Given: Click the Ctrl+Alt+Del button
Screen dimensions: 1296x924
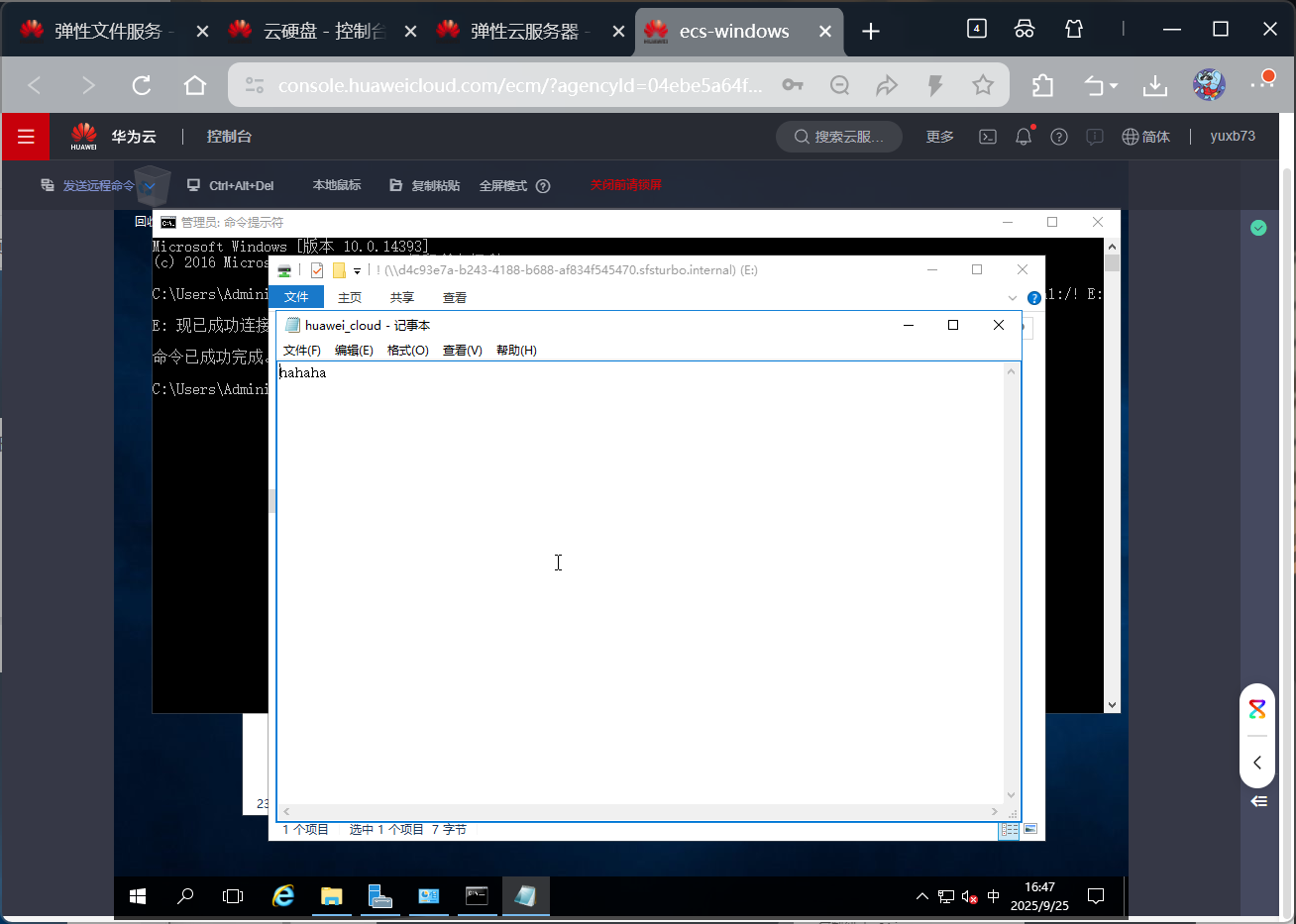Looking at the screenshot, I should (x=231, y=186).
